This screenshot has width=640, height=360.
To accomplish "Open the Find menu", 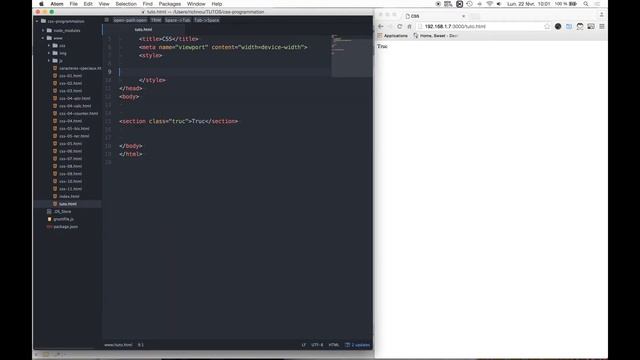I will pyautogui.click(x=147, y=4).
